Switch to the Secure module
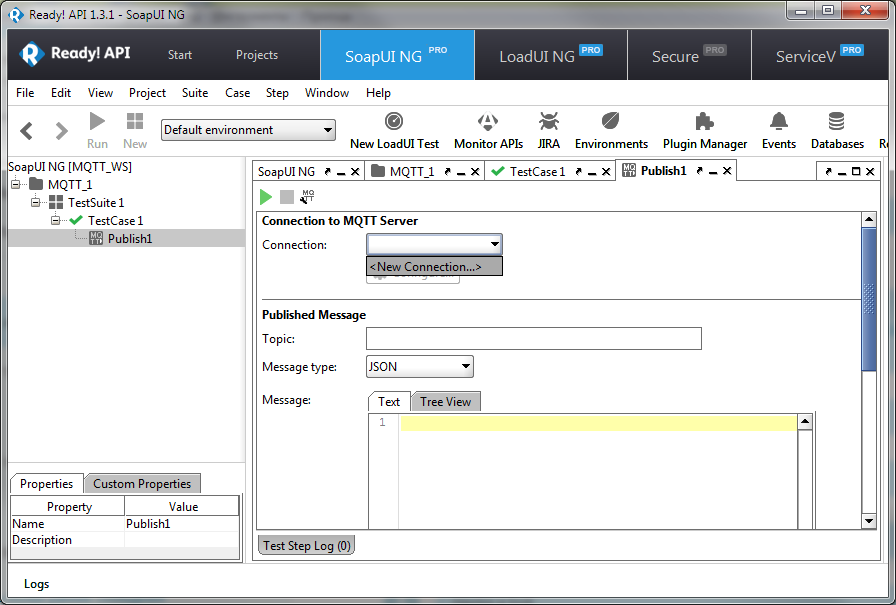 [689, 55]
